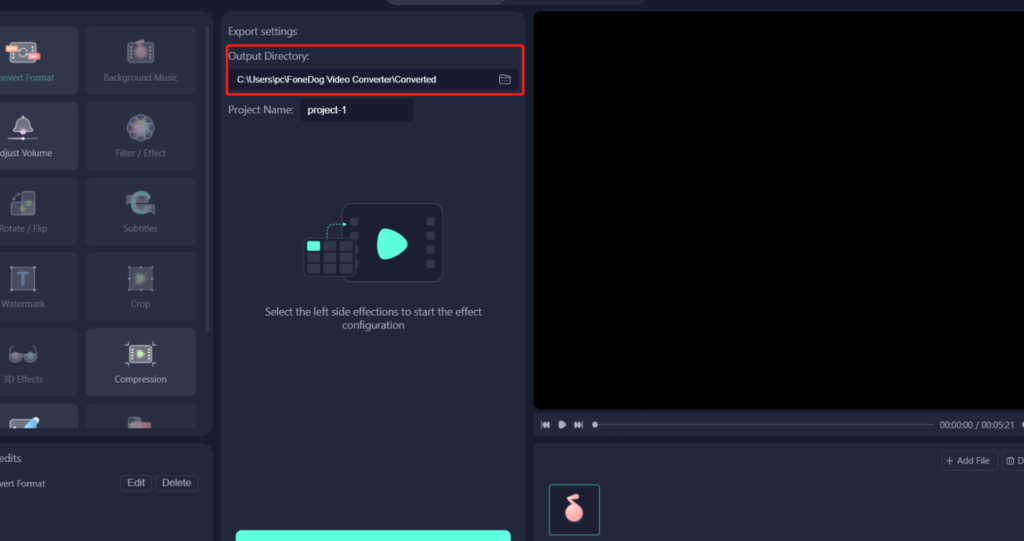1024x541 pixels.
Task: Click the Add File button
Action: click(x=969, y=461)
